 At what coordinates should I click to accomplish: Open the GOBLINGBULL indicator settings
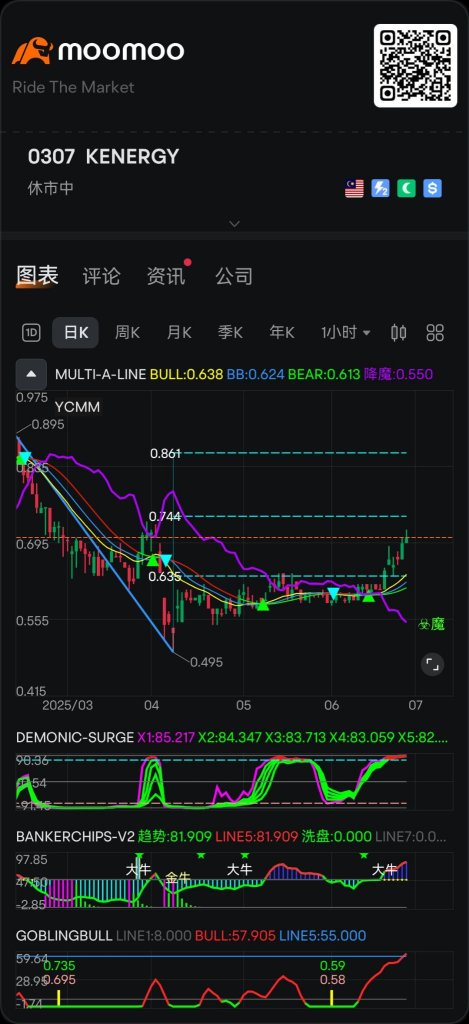pyautogui.click(x=64, y=936)
